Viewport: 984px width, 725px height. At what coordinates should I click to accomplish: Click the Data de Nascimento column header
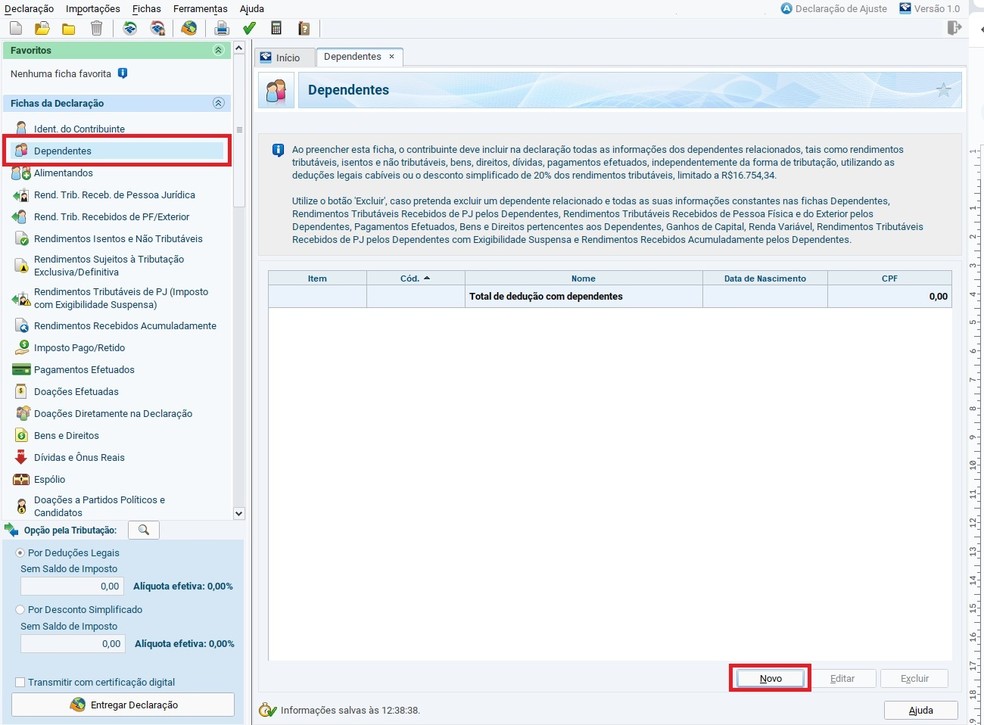(765, 278)
